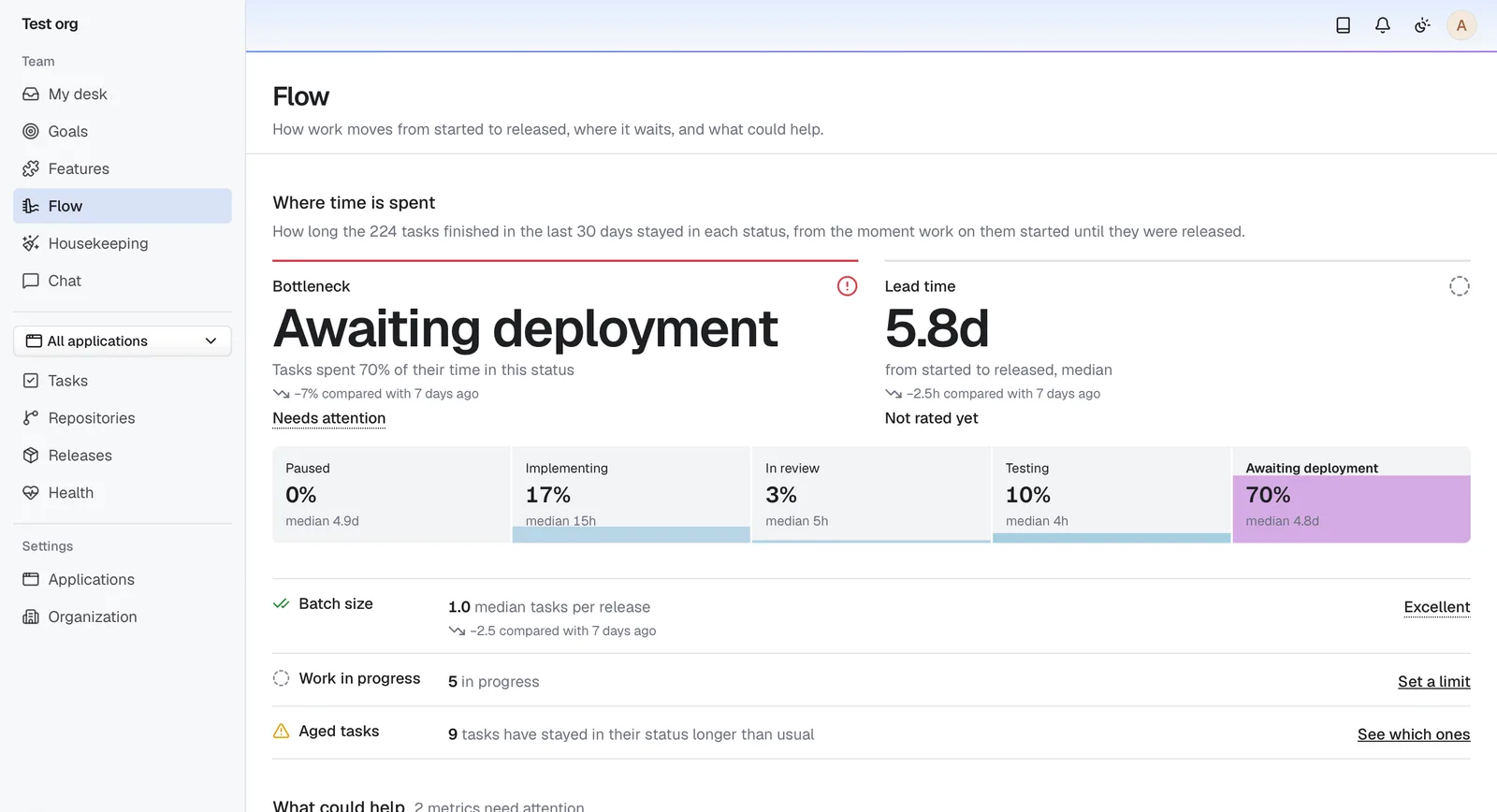Click the Goals target icon
Viewport: 1497px width, 812px height.
(x=31, y=132)
